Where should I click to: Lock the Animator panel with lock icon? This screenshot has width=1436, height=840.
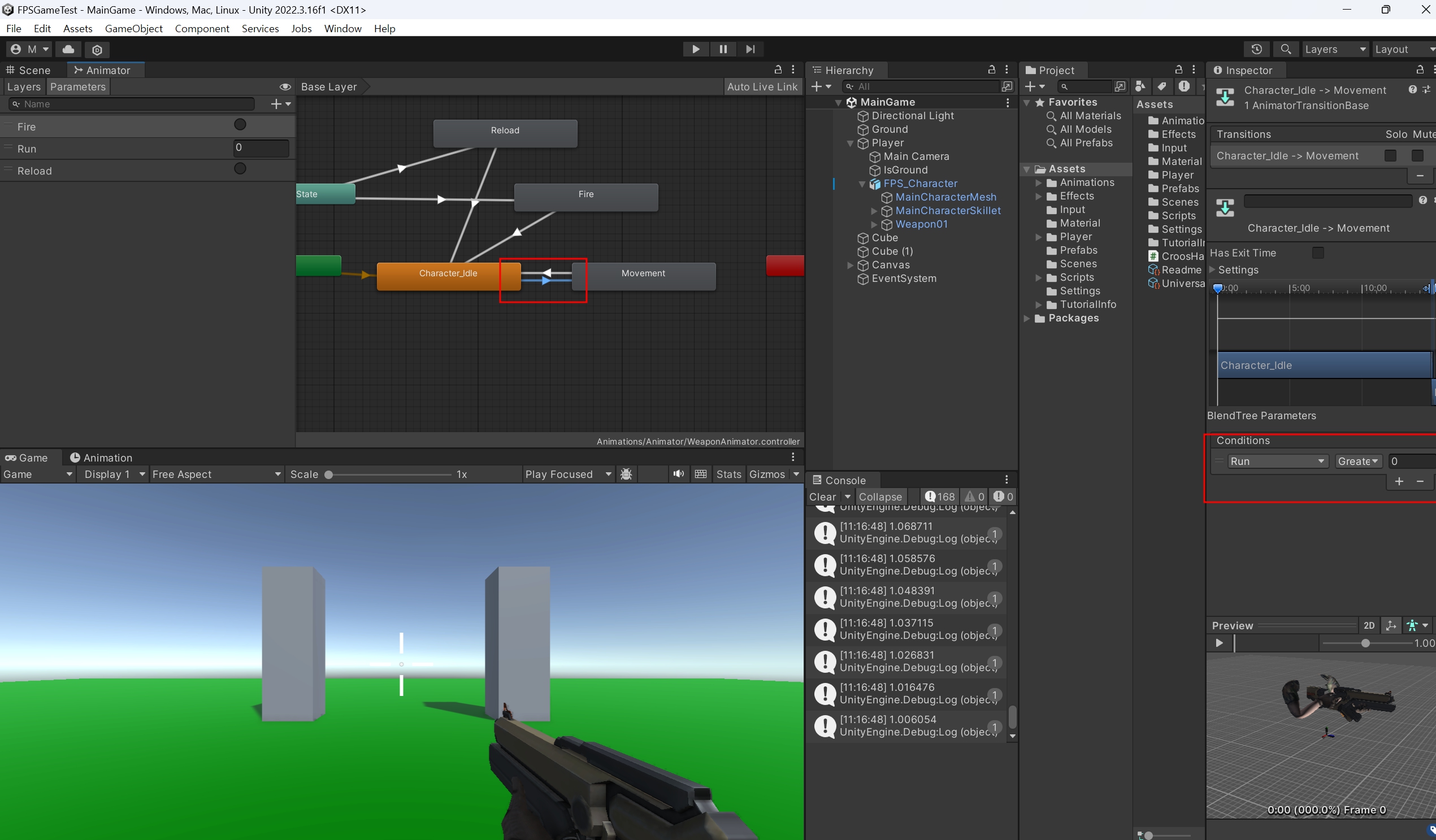coord(778,69)
